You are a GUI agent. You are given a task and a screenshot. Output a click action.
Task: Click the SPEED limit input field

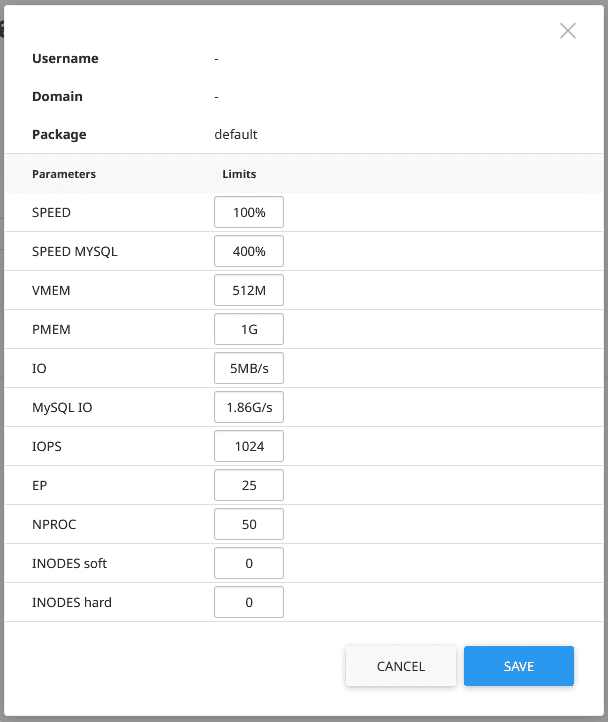pyautogui.click(x=249, y=213)
